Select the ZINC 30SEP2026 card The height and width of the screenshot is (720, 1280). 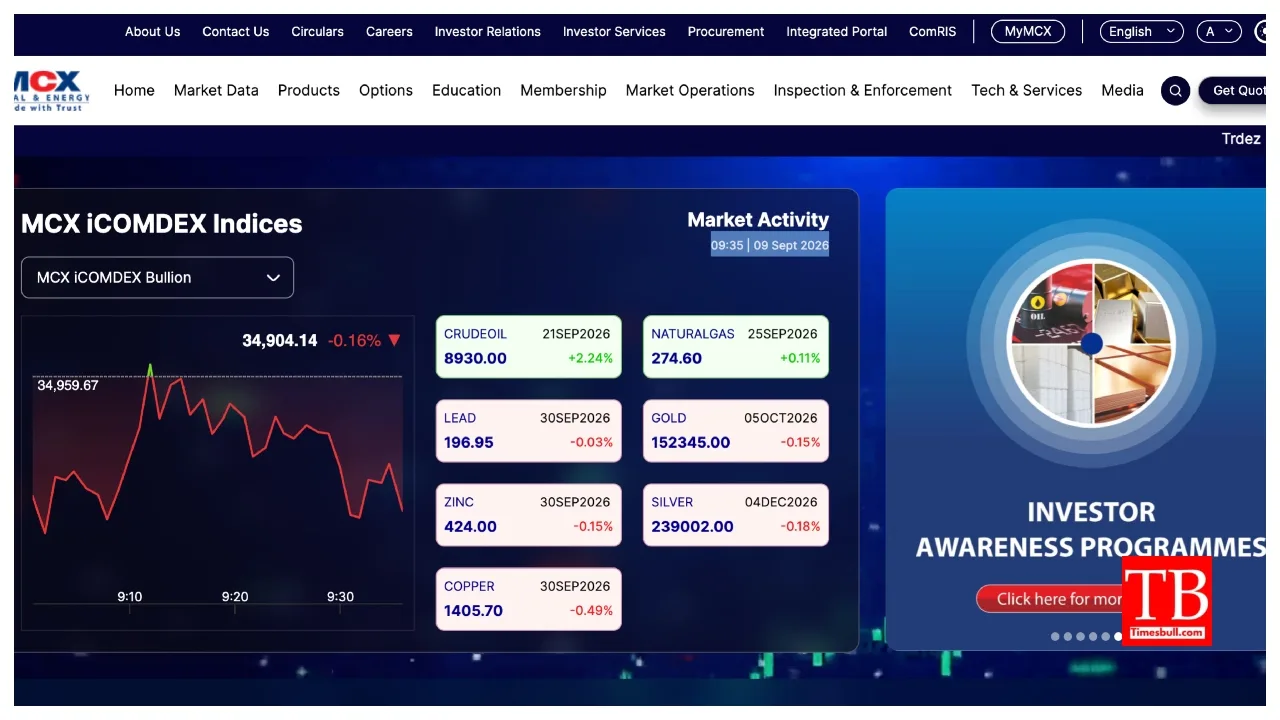[x=529, y=515]
